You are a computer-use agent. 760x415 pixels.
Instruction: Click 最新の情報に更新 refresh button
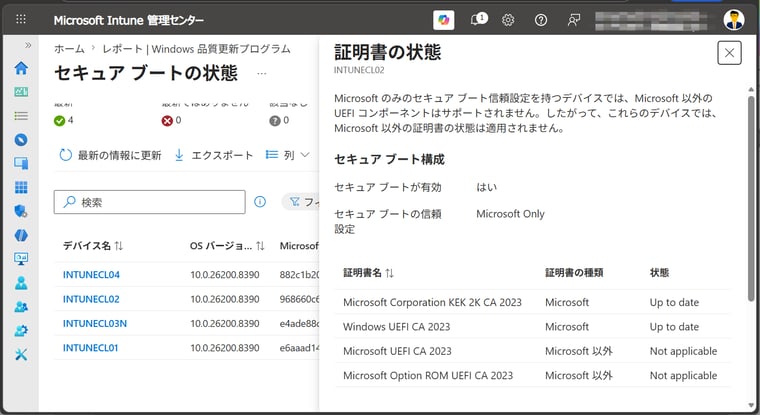[110, 155]
